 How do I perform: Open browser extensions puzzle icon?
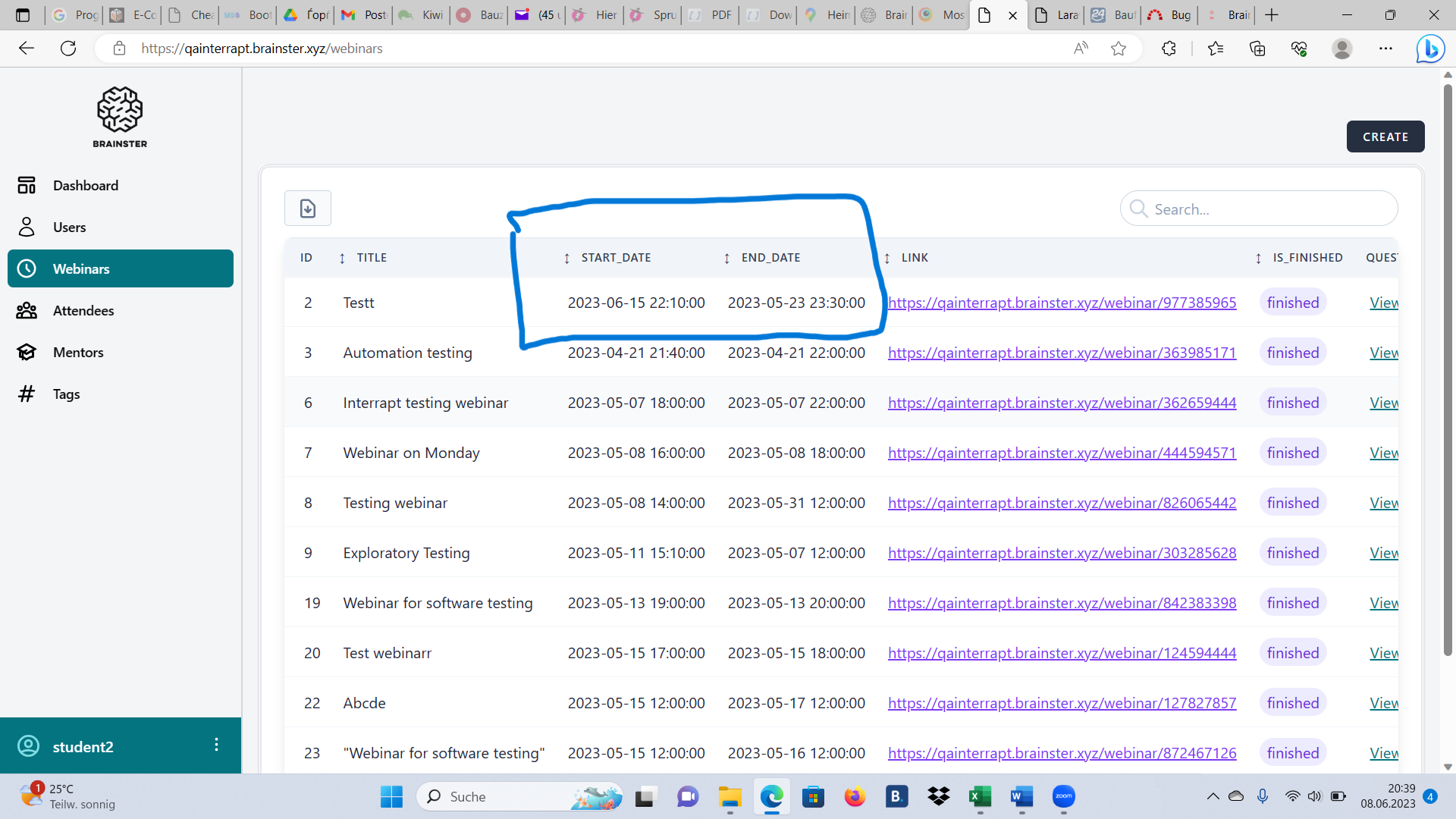(x=1169, y=49)
